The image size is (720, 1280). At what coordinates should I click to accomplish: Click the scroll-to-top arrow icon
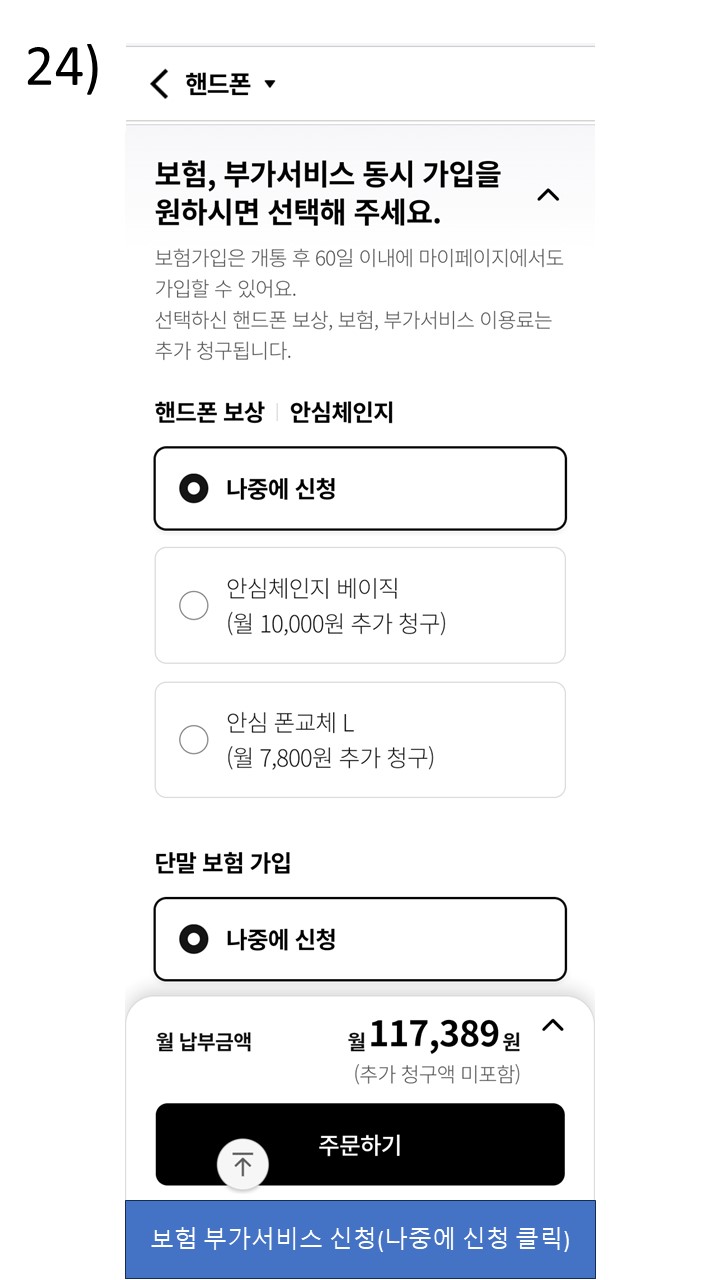click(243, 1164)
